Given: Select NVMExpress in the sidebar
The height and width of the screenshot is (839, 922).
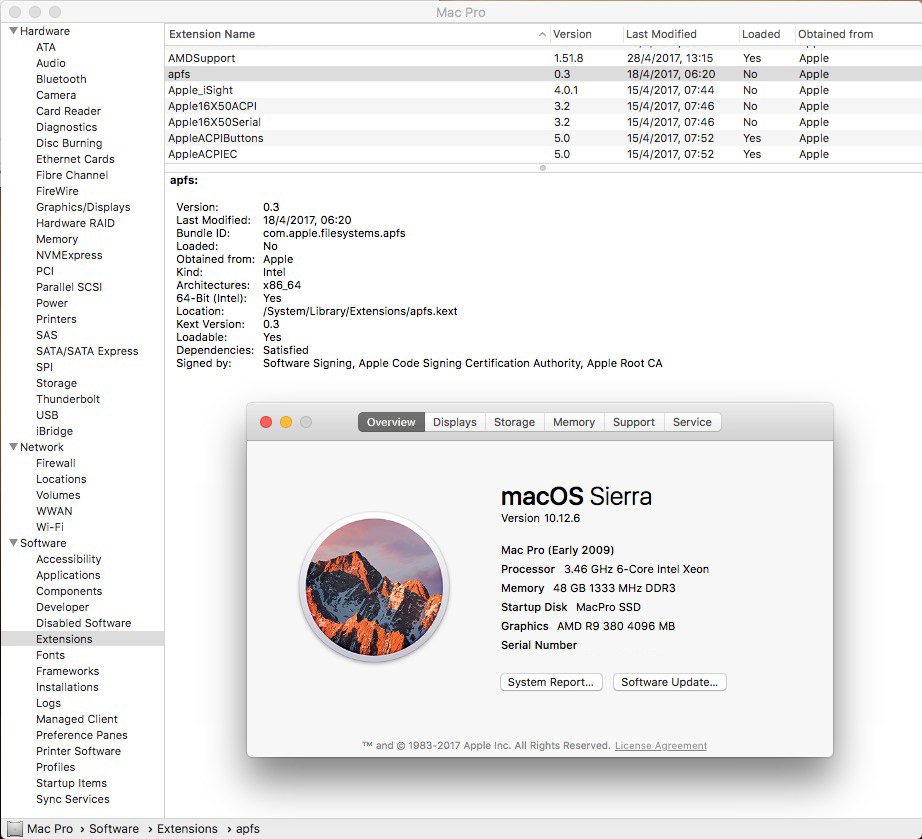Looking at the screenshot, I should click(x=69, y=255).
